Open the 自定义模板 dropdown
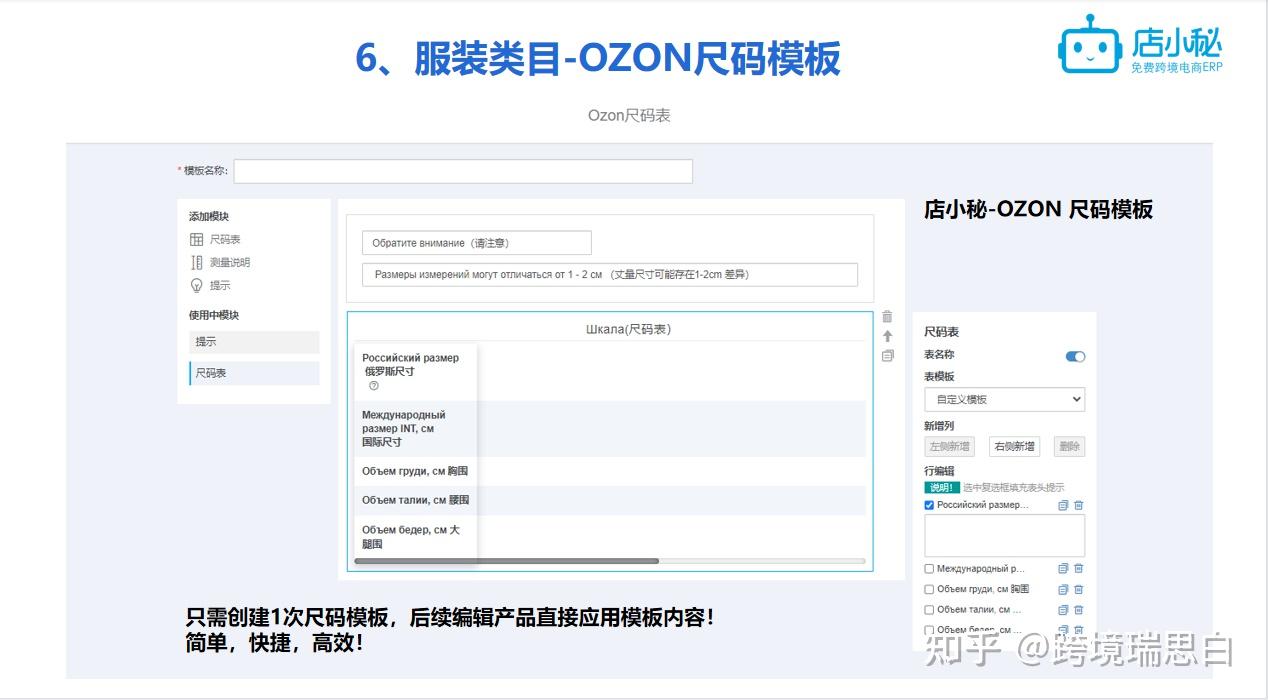Viewport: 1268px width, 700px height. coord(1004,399)
